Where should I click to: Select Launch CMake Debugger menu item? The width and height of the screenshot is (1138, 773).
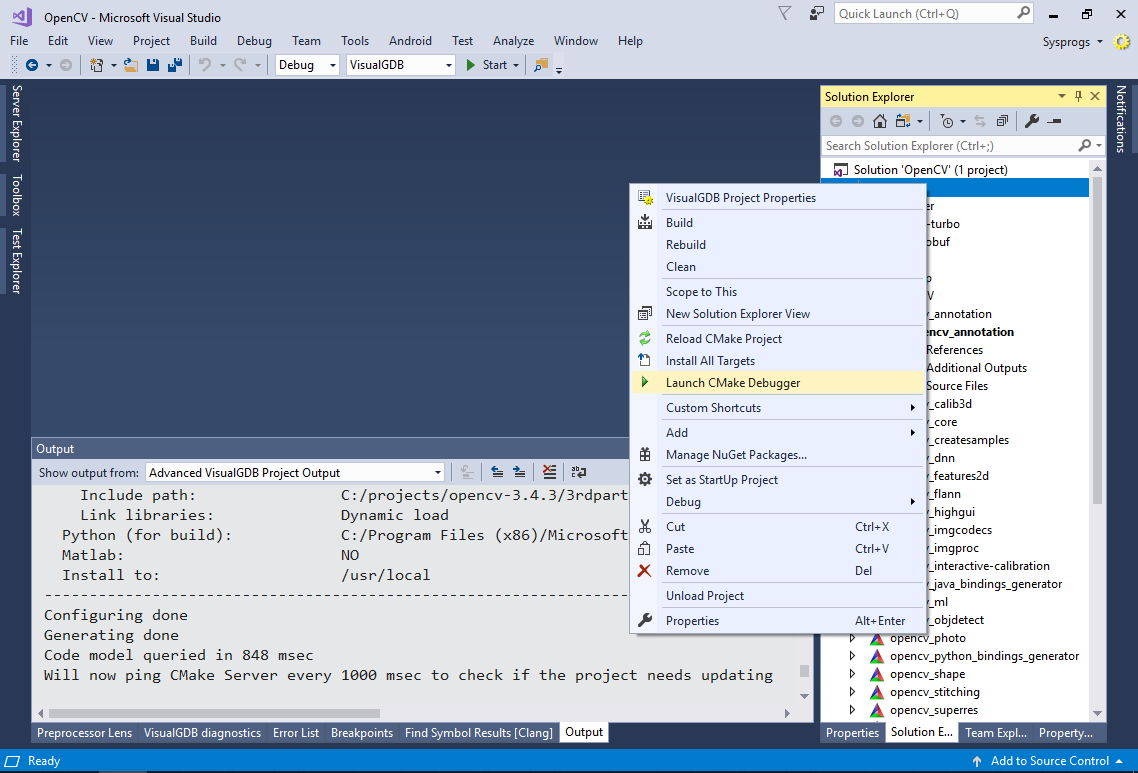coord(777,383)
